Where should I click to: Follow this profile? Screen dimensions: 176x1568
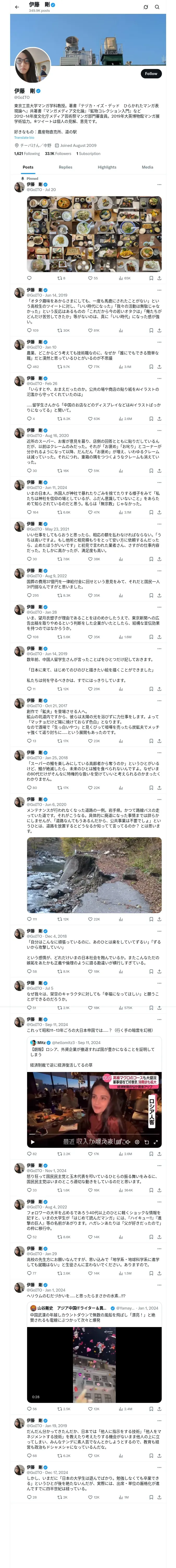(x=150, y=74)
